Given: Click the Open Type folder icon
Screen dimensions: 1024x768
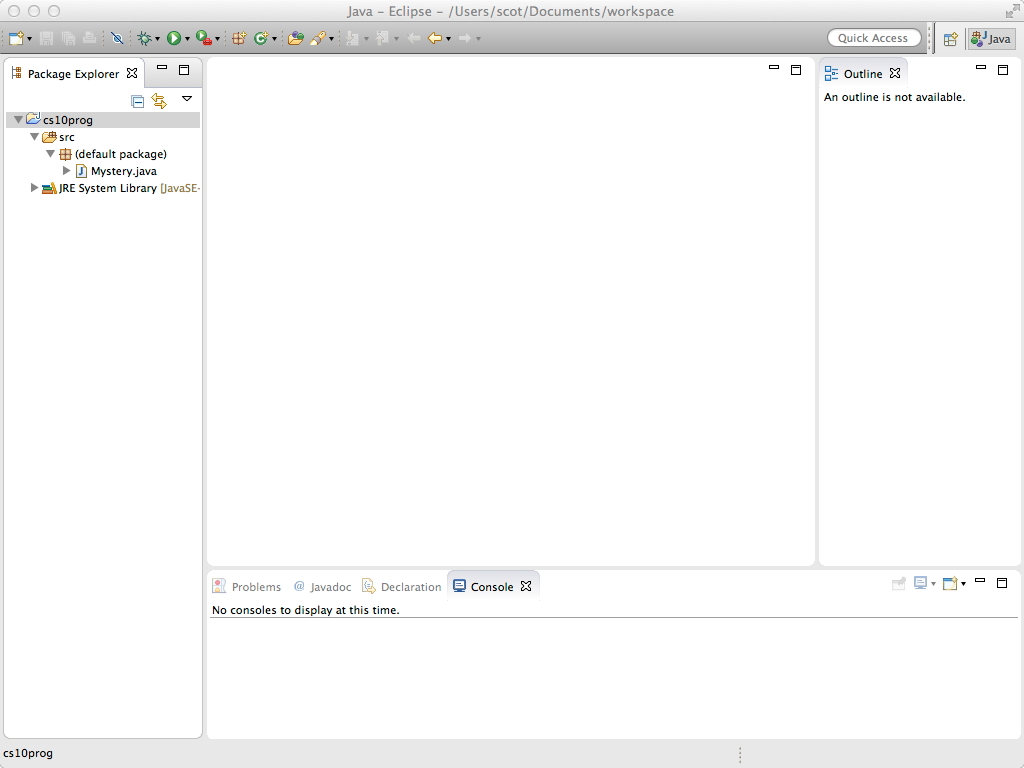Looking at the screenshot, I should click(296, 39).
